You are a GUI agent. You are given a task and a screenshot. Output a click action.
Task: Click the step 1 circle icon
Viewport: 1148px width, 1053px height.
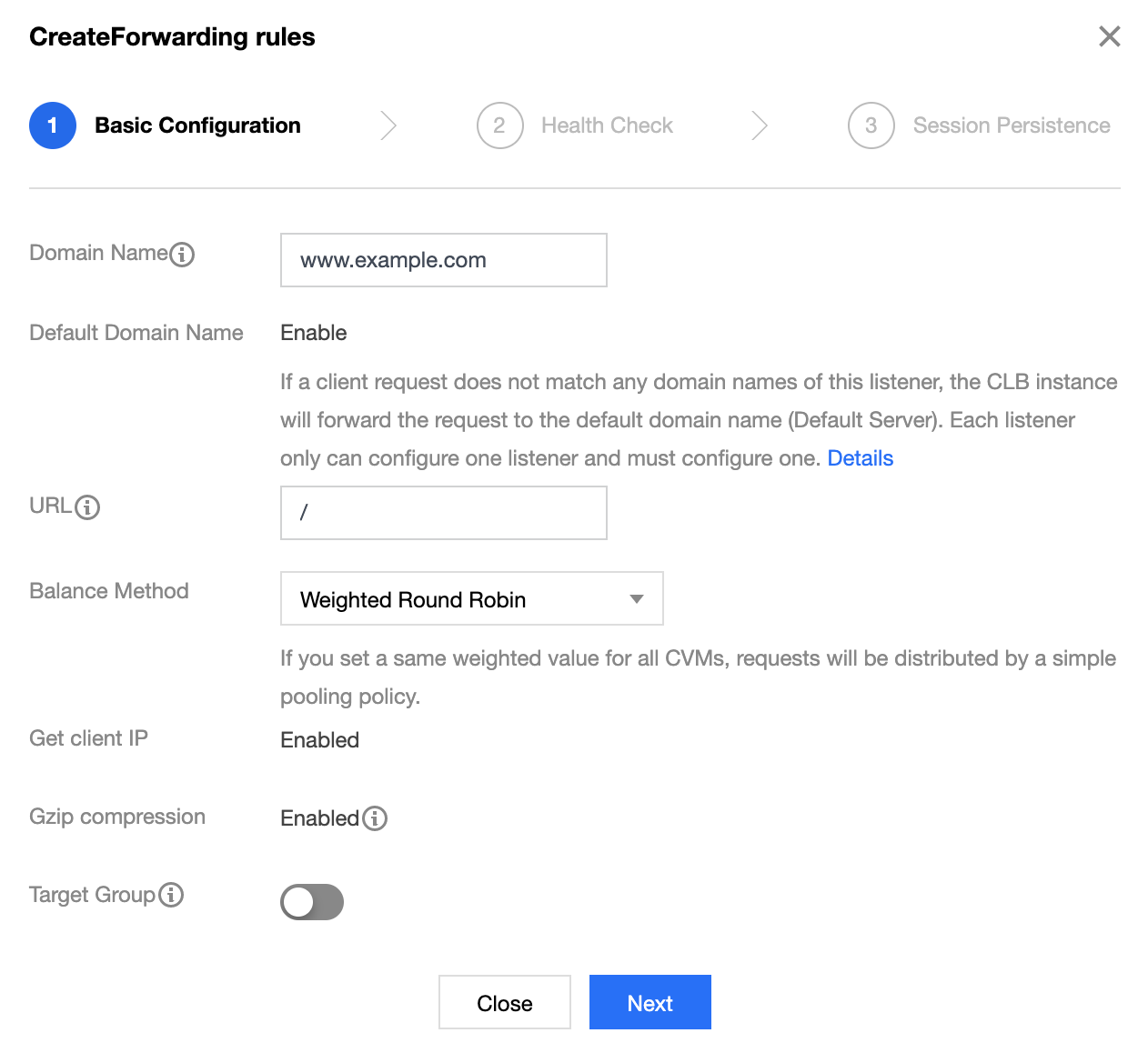point(53,125)
